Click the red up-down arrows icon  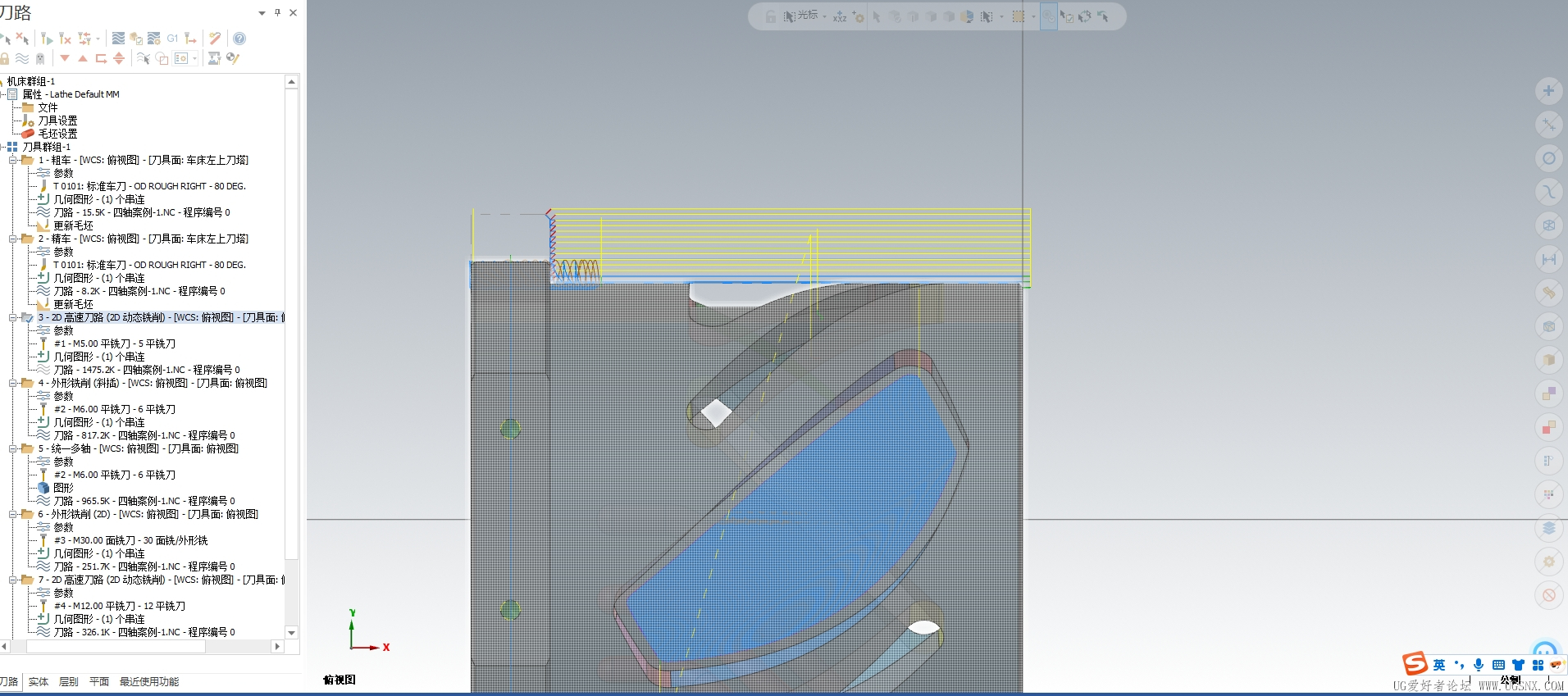[x=119, y=58]
